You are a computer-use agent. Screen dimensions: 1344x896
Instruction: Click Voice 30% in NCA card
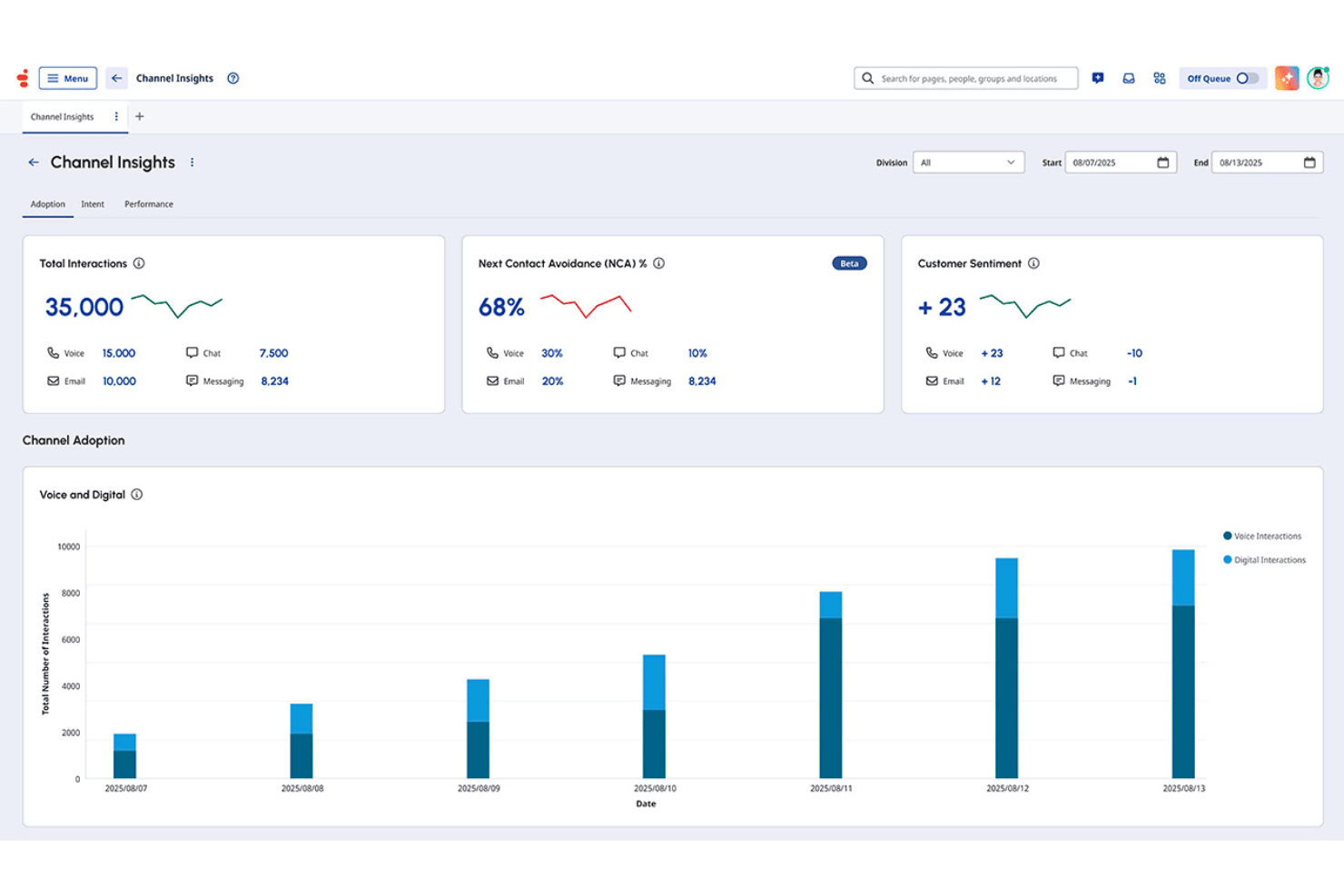pyautogui.click(x=552, y=353)
